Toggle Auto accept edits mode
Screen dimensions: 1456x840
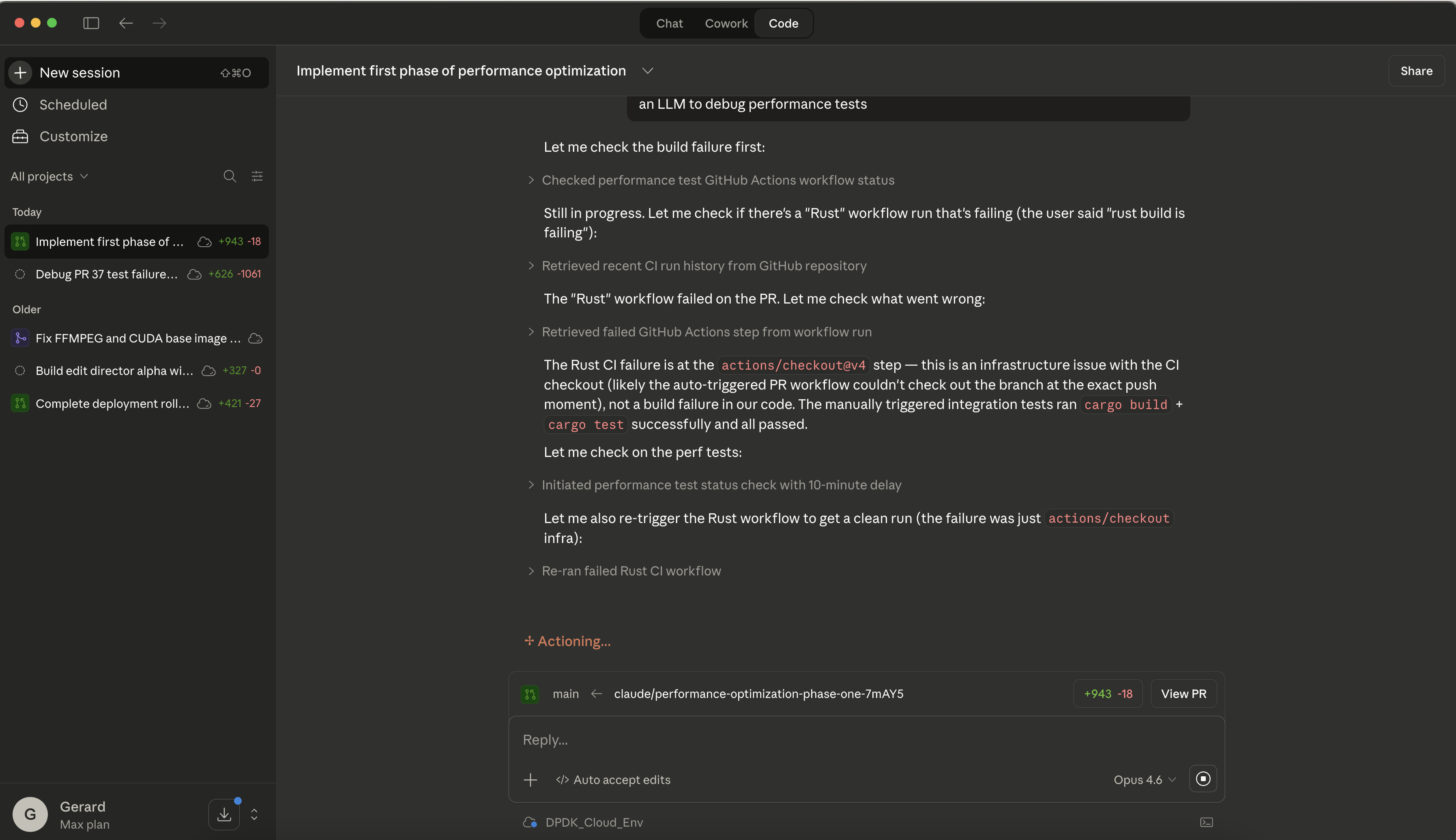coord(613,780)
